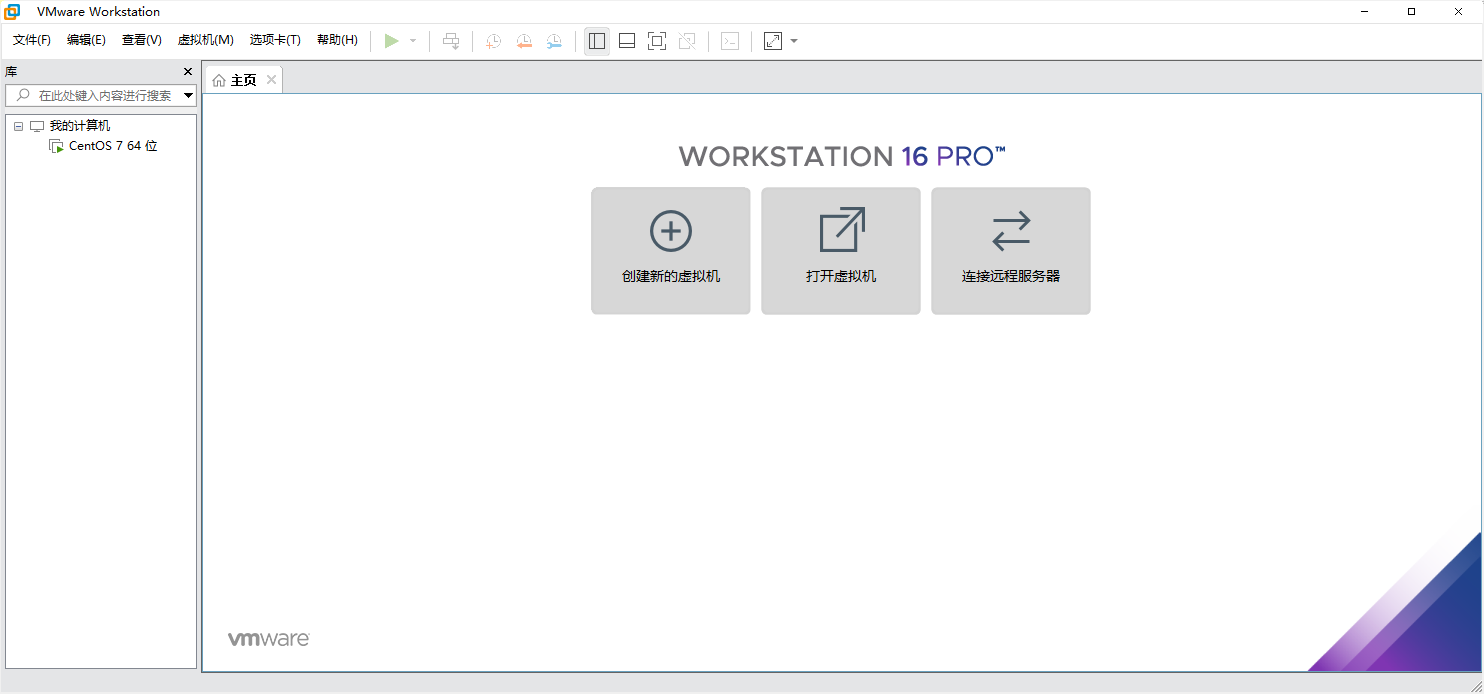Click the revert to snapshot icon
The width and height of the screenshot is (1484, 694).
(524, 41)
